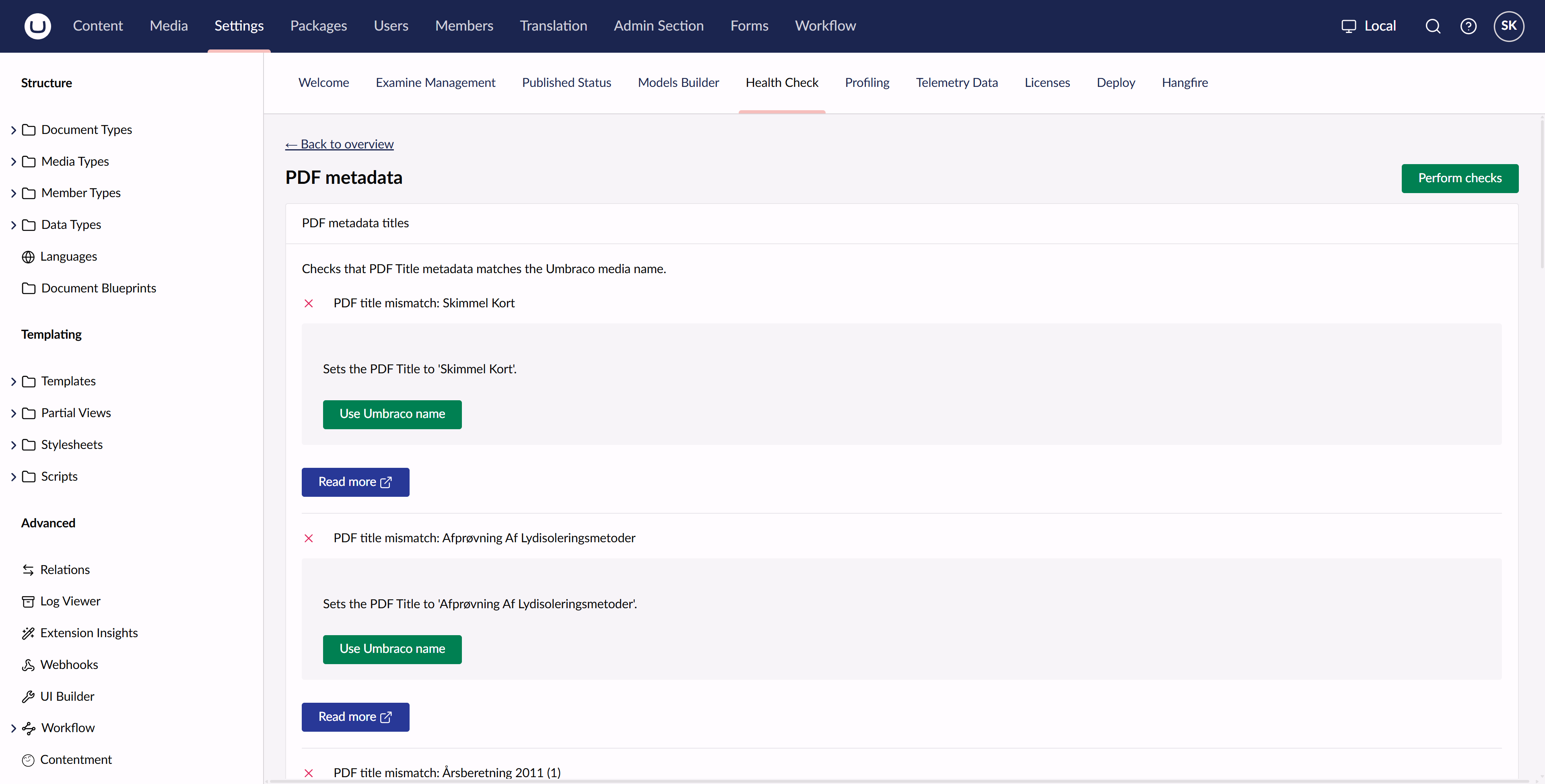Open the Telemetry Data tab
The width and height of the screenshot is (1545, 784).
click(x=957, y=82)
